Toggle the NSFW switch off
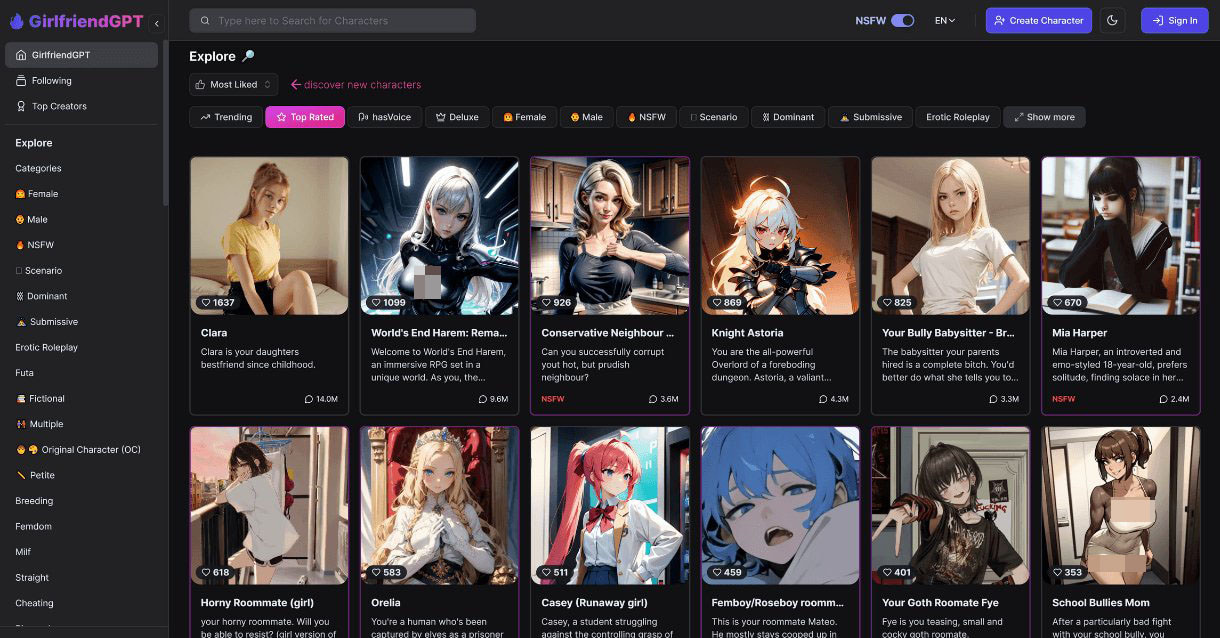 point(902,20)
